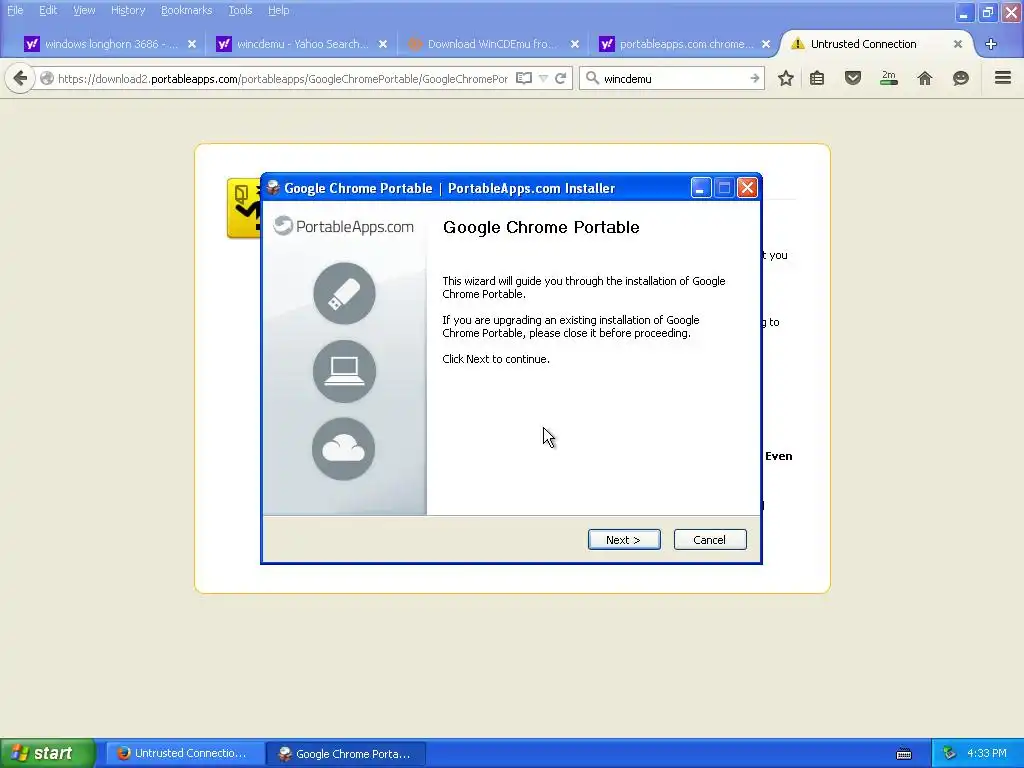Cancel the Chrome Portable installer
This screenshot has height=768, width=1024.
(710, 539)
